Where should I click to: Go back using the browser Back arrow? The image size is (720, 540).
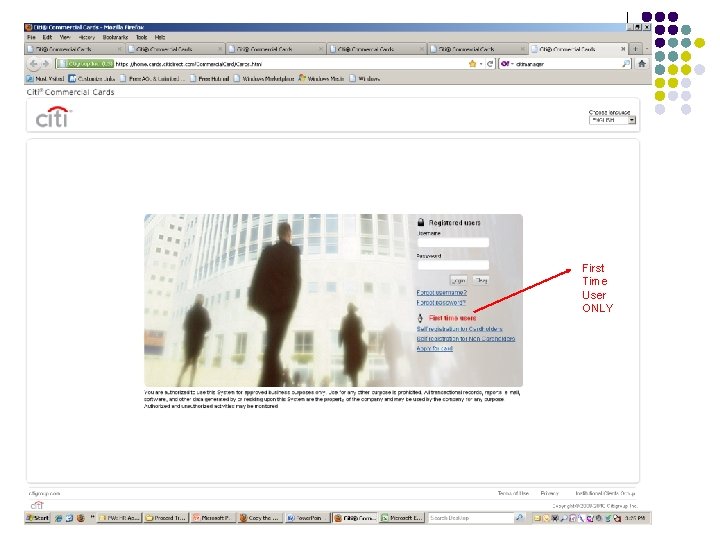point(33,64)
